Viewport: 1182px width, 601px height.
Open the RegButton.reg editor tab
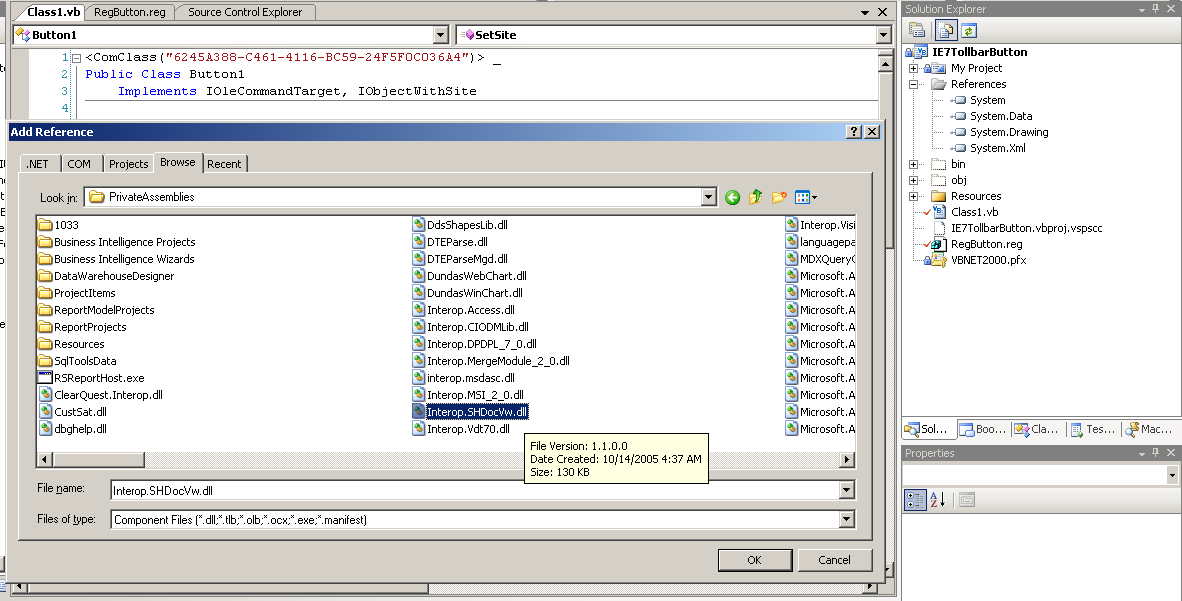click(x=130, y=12)
